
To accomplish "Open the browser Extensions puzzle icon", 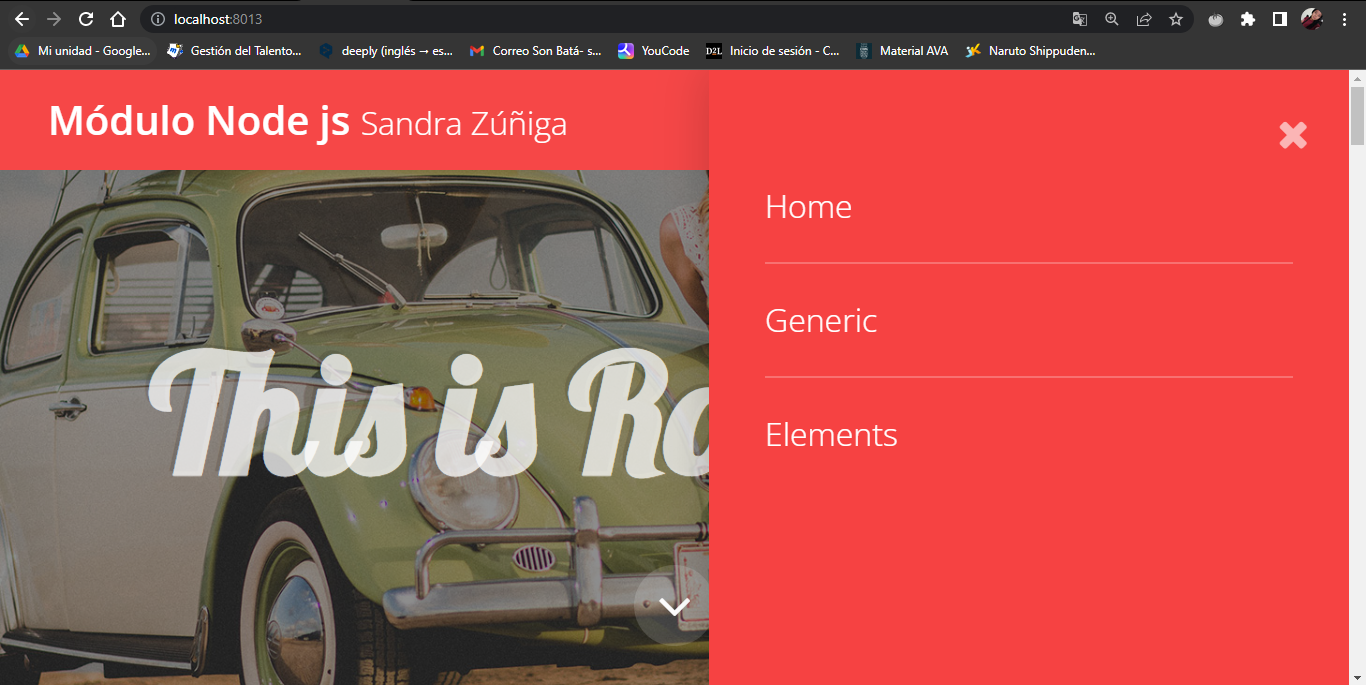I will 1247,19.
